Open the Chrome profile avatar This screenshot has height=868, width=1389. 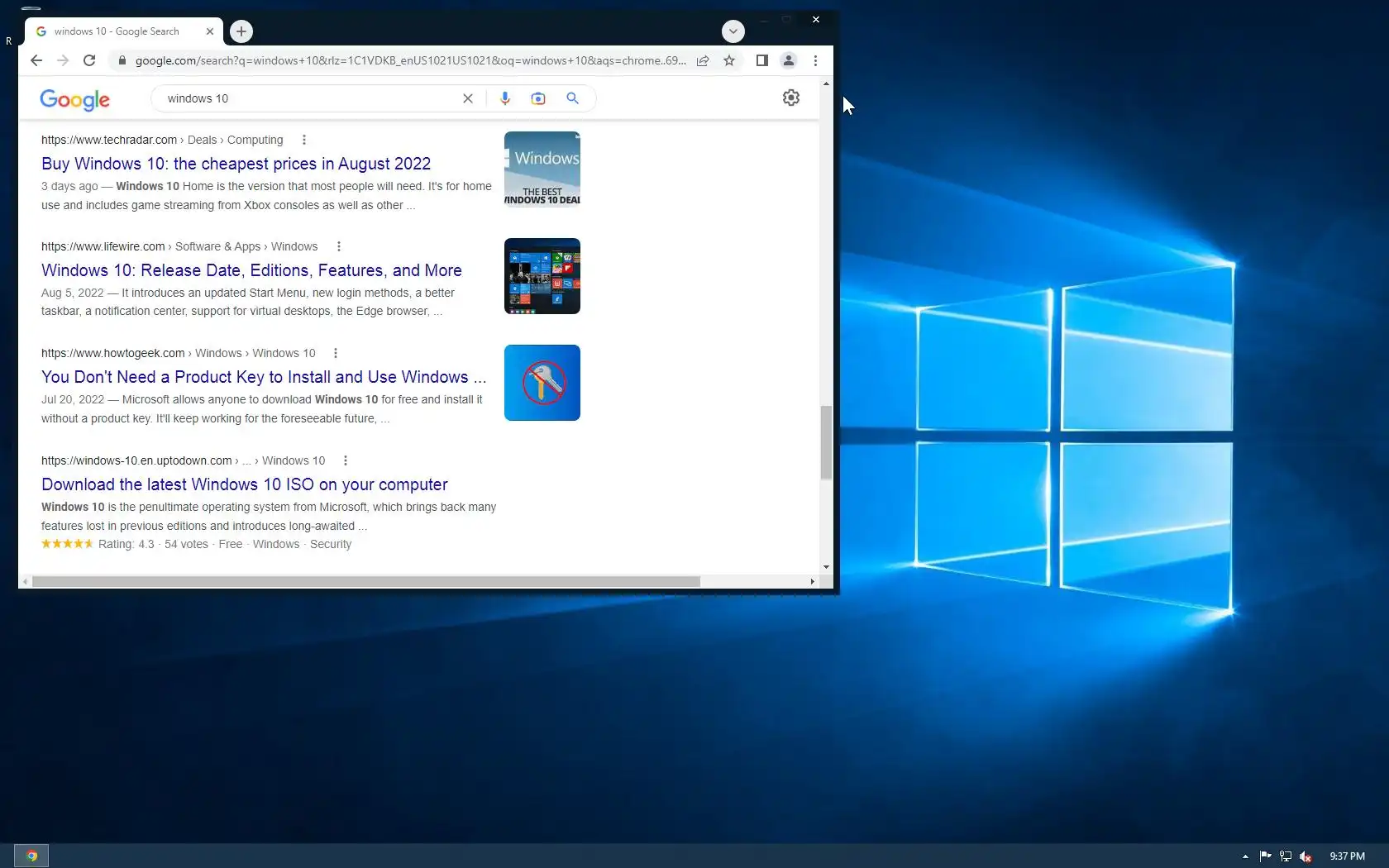point(789,60)
